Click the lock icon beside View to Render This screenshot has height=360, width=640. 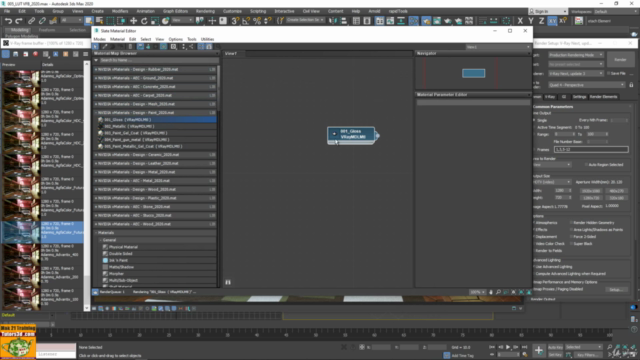[631, 85]
